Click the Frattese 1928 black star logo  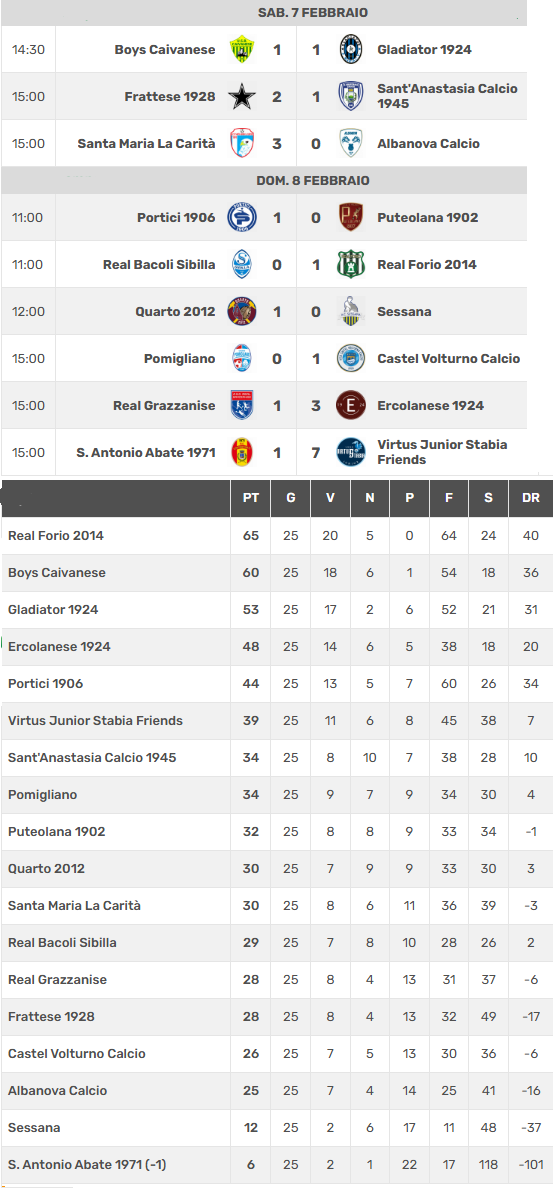point(242,97)
